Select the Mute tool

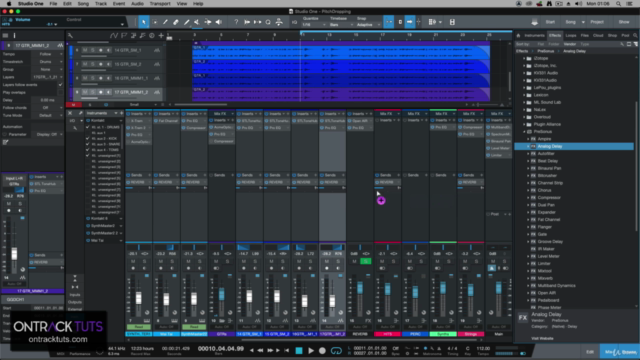point(197,22)
